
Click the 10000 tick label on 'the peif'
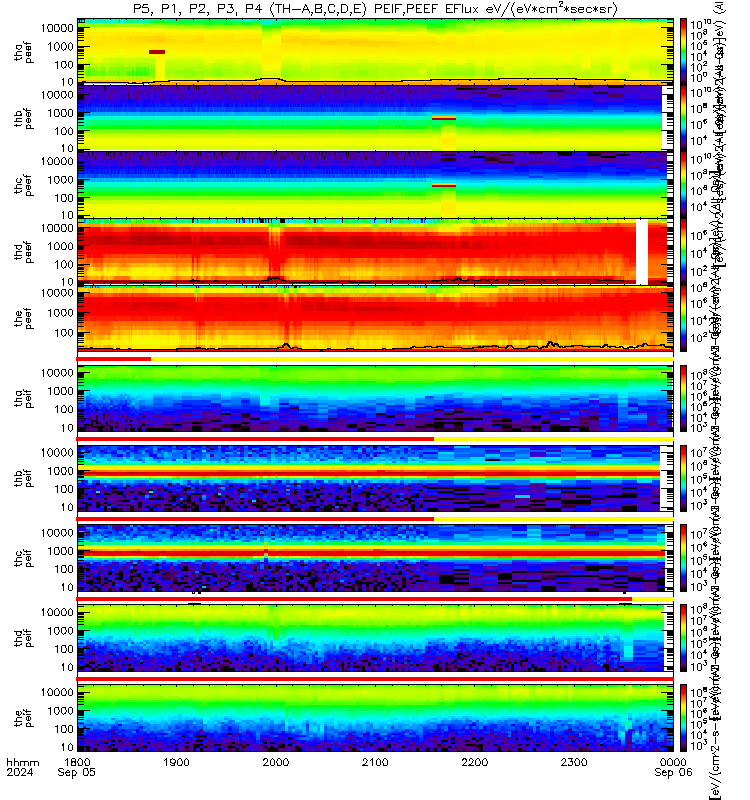58,692
